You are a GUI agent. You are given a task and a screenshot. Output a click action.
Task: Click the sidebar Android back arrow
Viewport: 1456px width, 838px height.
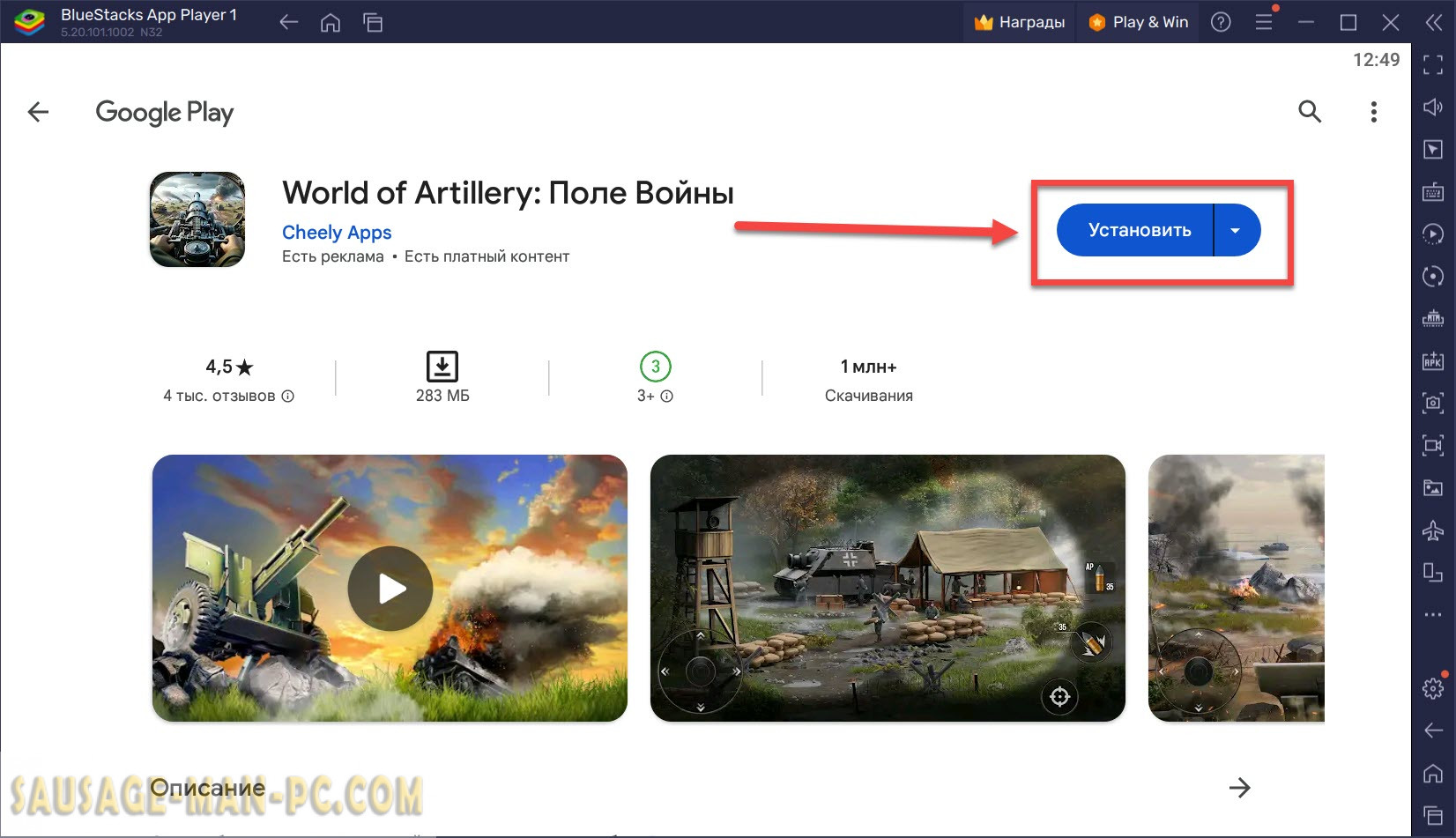[1433, 730]
